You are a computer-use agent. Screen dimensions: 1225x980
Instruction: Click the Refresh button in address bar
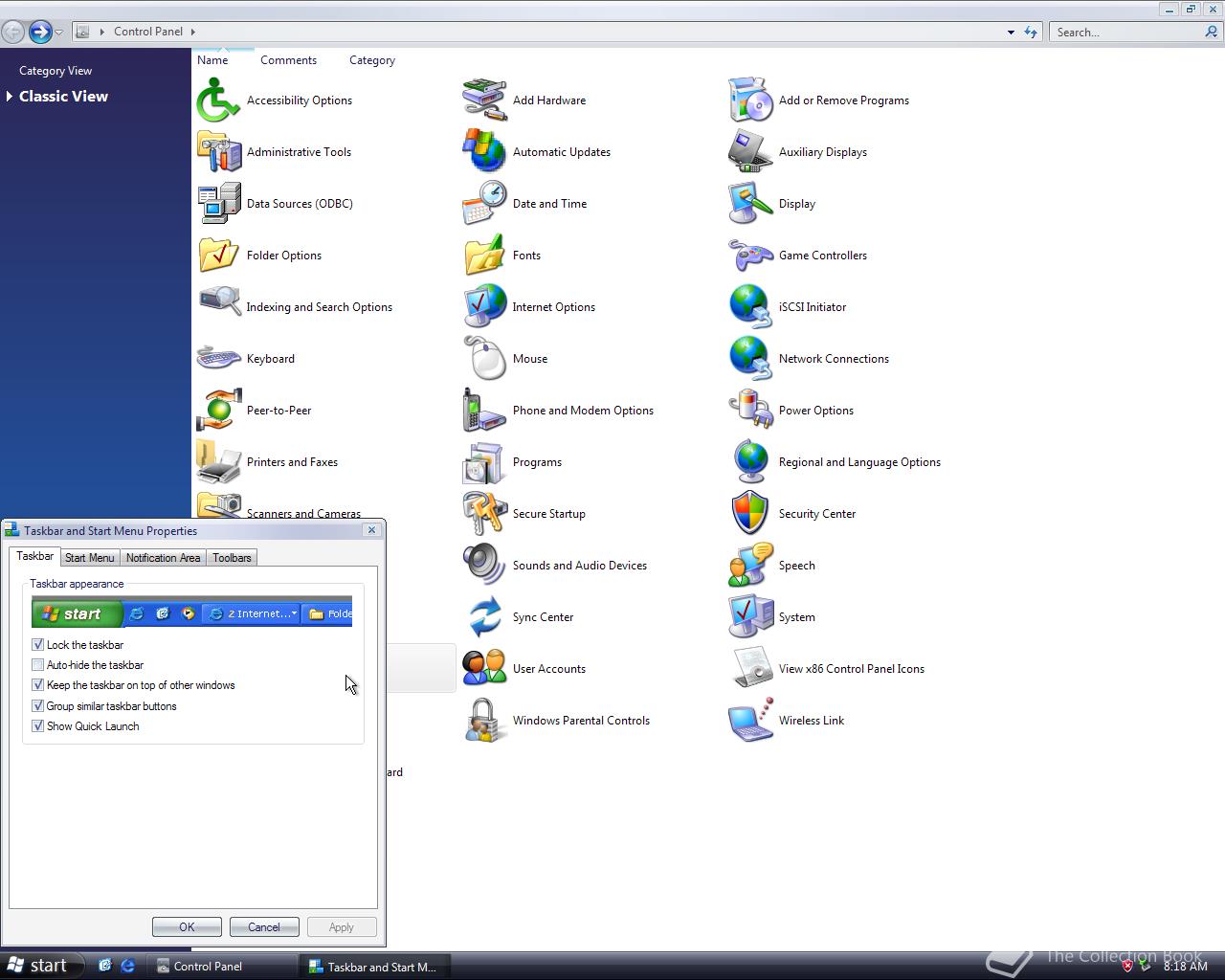coord(1031,32)
